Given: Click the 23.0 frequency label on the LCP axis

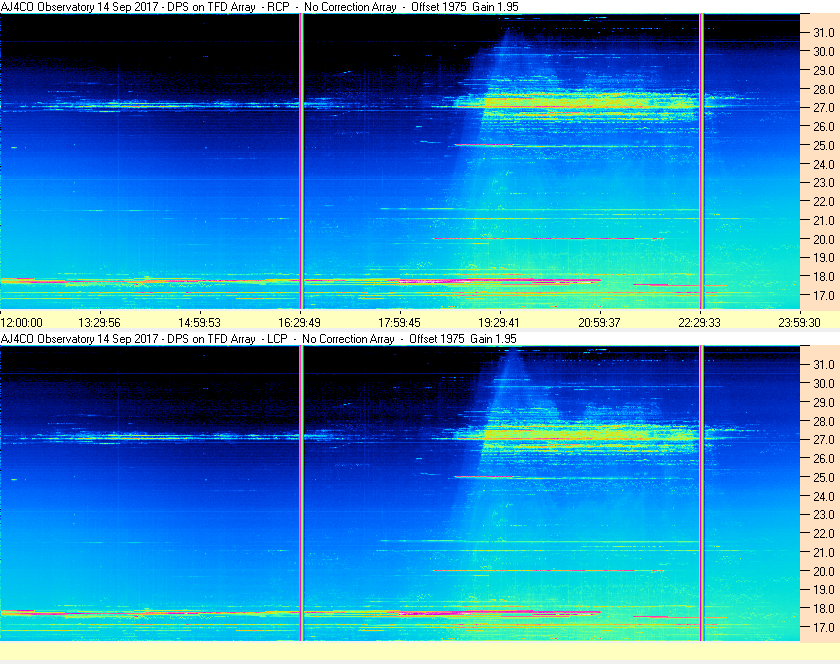Looking at the screenshot, I should [x=824, y=514].
